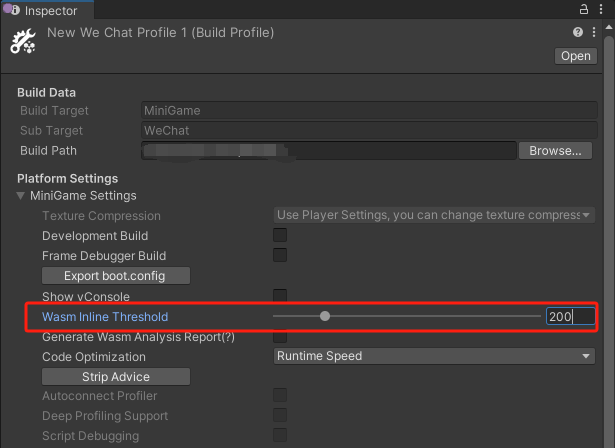
Task: Click the Browse... button for Build Path
Action: pyautogui.click(x=555, y=151)
